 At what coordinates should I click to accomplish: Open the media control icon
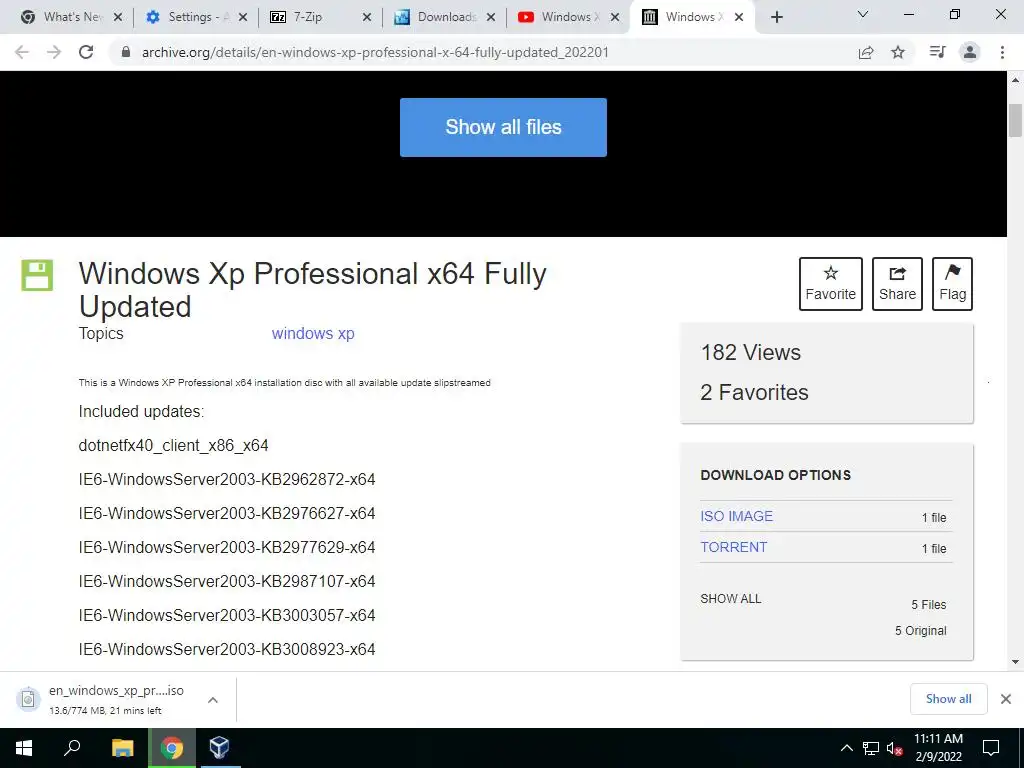937,52
